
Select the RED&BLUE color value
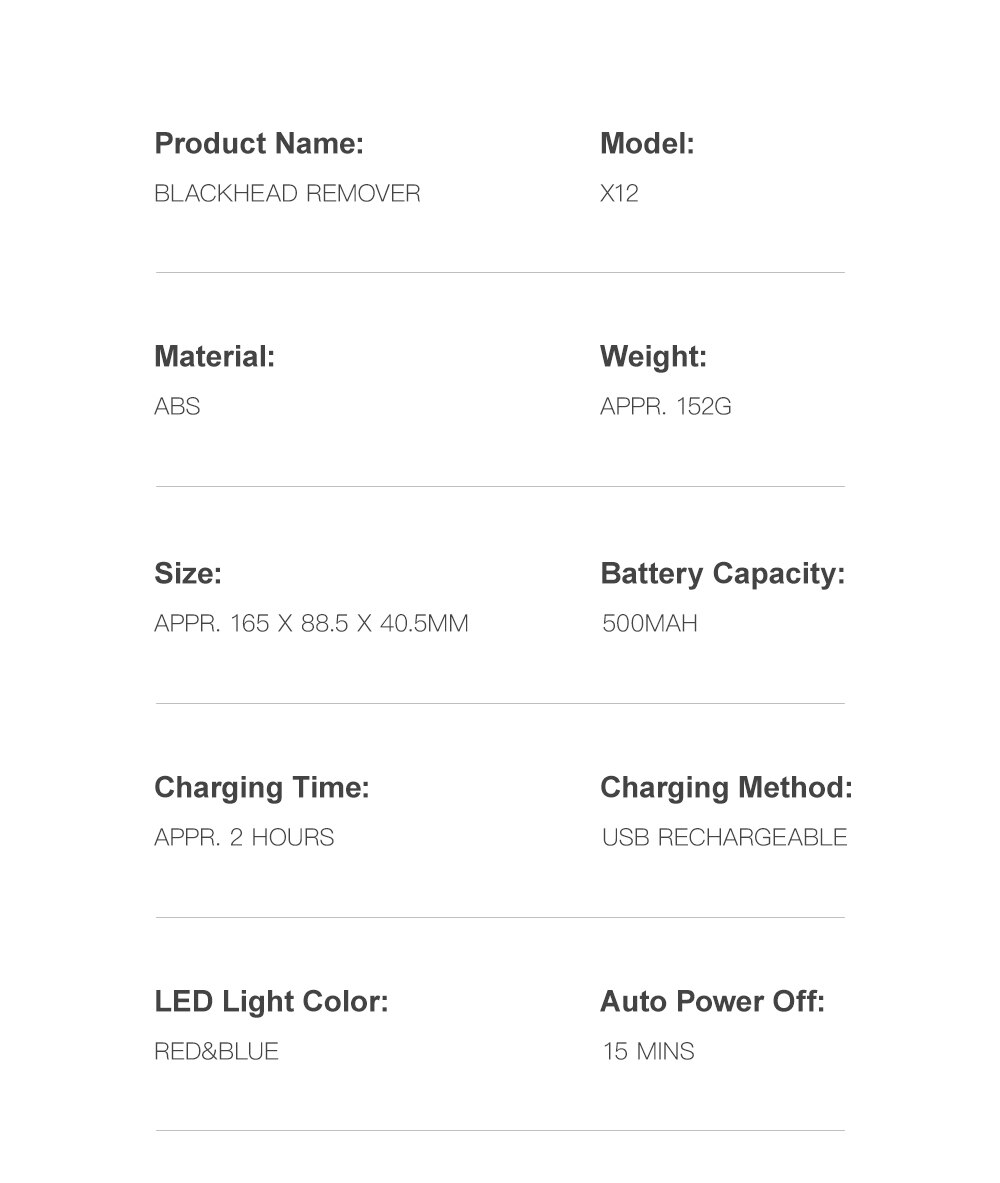click(x=216, y=1052)
